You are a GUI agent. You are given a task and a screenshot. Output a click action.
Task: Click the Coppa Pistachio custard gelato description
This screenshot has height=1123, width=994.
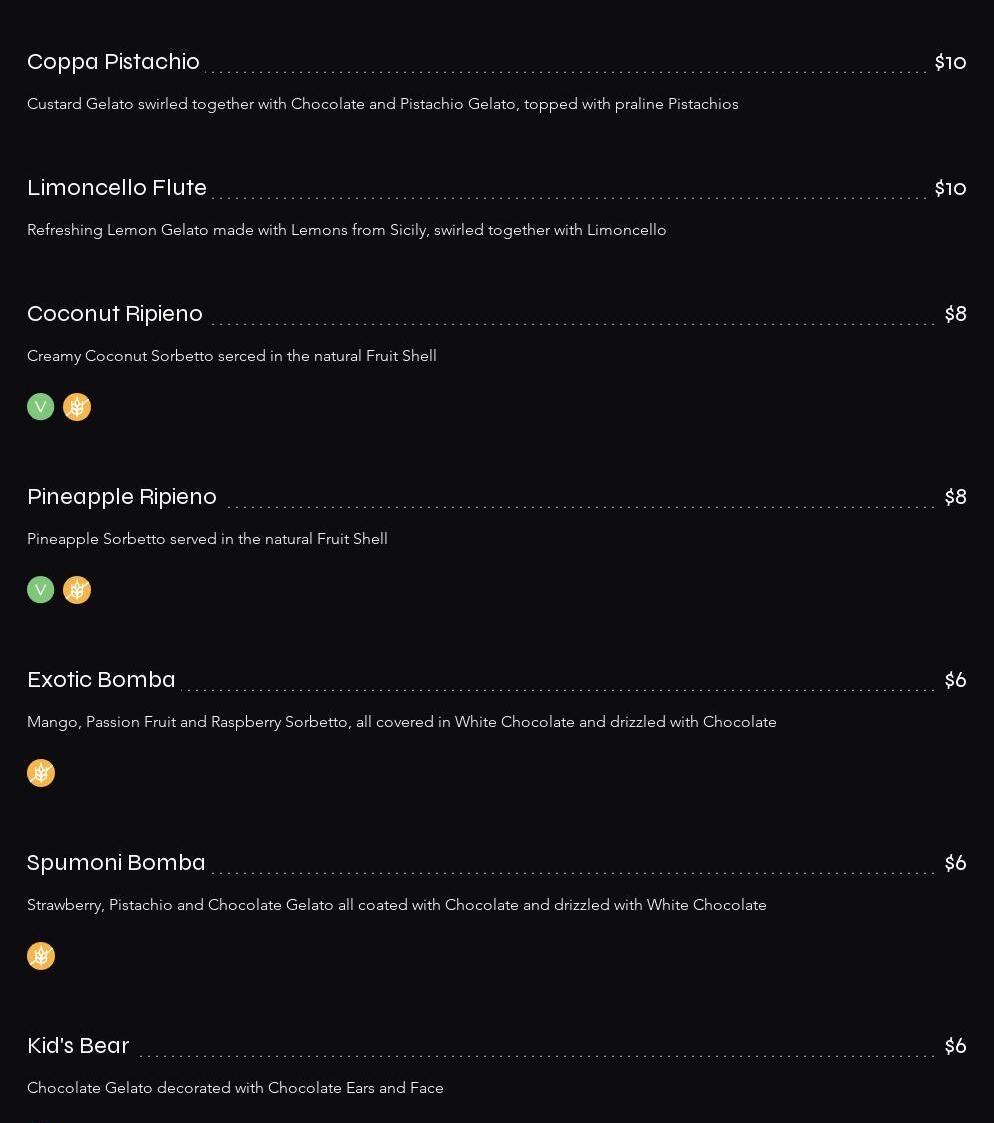point(382,104)
